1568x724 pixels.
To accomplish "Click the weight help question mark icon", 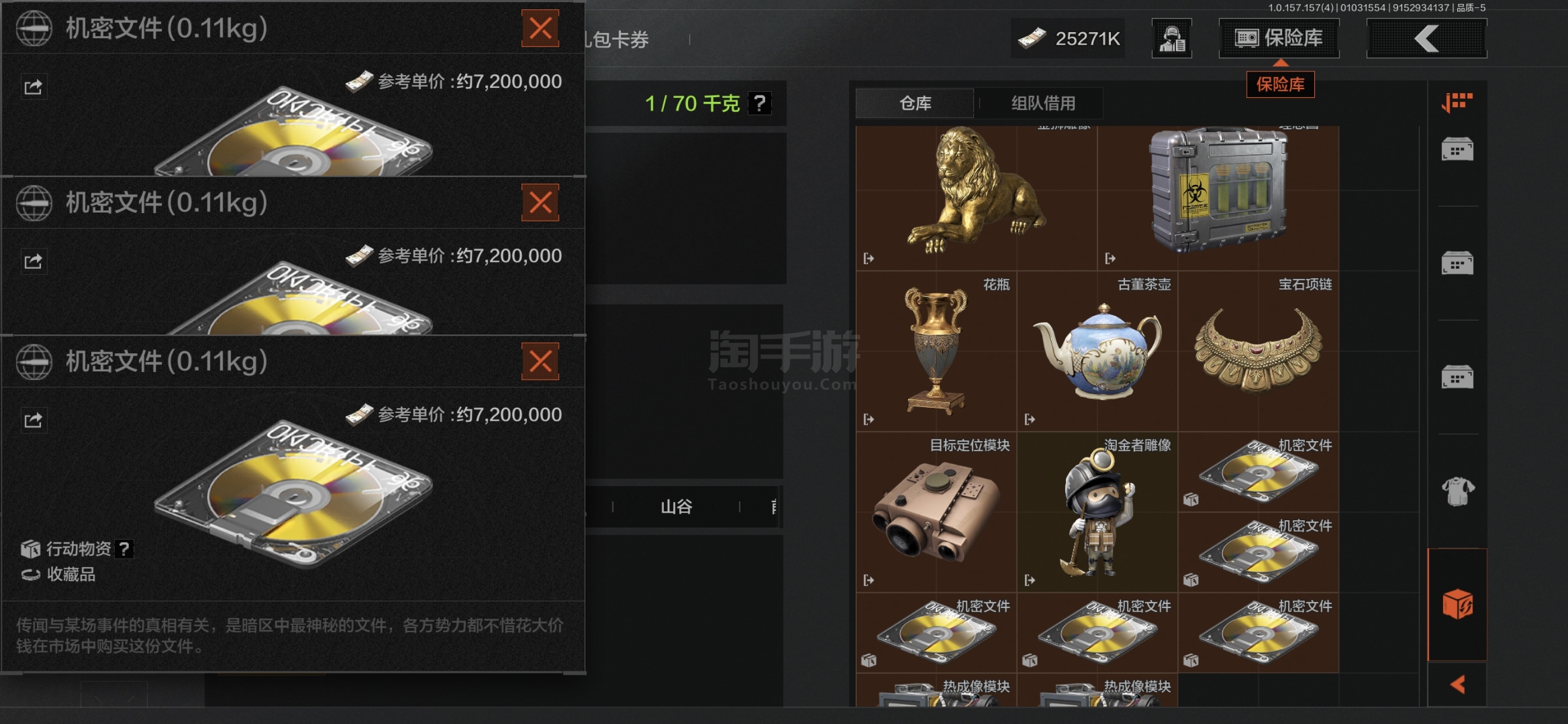I will pos(759,104).
